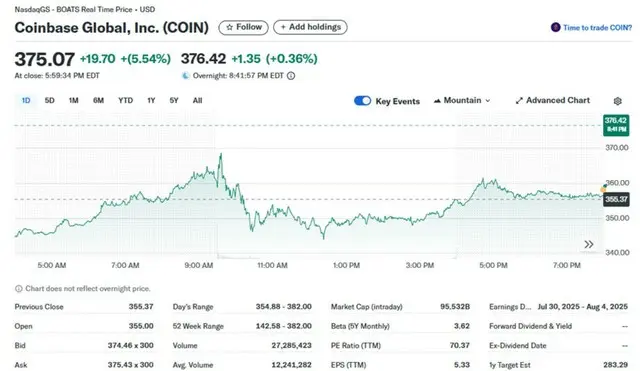Click the 376.42 current price marker
The image size is (640, 371).
point(616,125)
